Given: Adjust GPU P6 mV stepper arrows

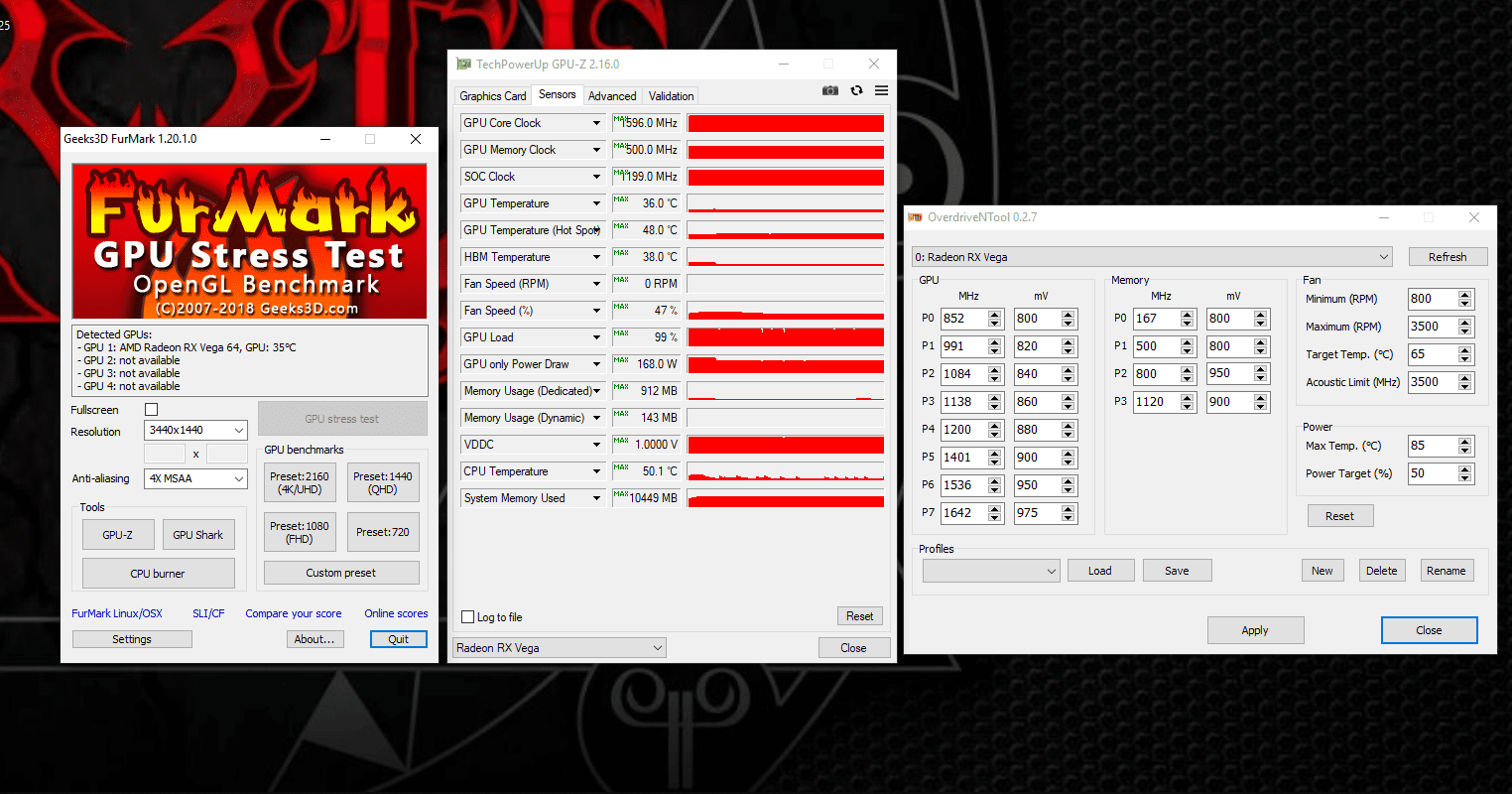Looking at the screenshot, I should coord(1069,485).
